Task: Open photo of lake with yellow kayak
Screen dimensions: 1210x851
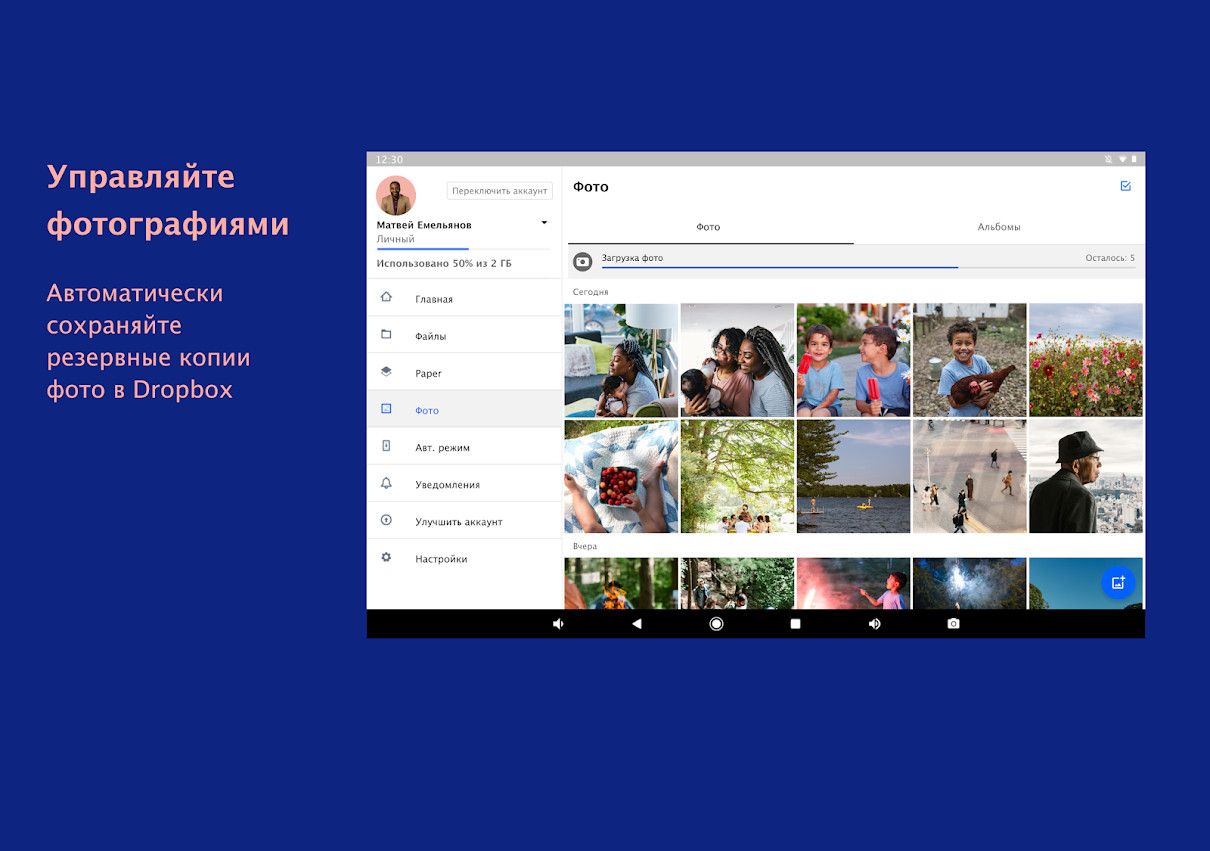Action: click(x=853, y=476)
